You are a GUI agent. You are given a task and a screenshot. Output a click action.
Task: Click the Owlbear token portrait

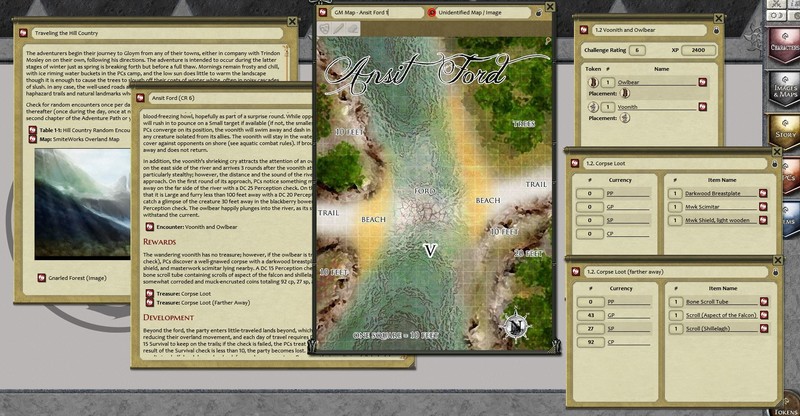pyautogui.click(x=593, y=82)
